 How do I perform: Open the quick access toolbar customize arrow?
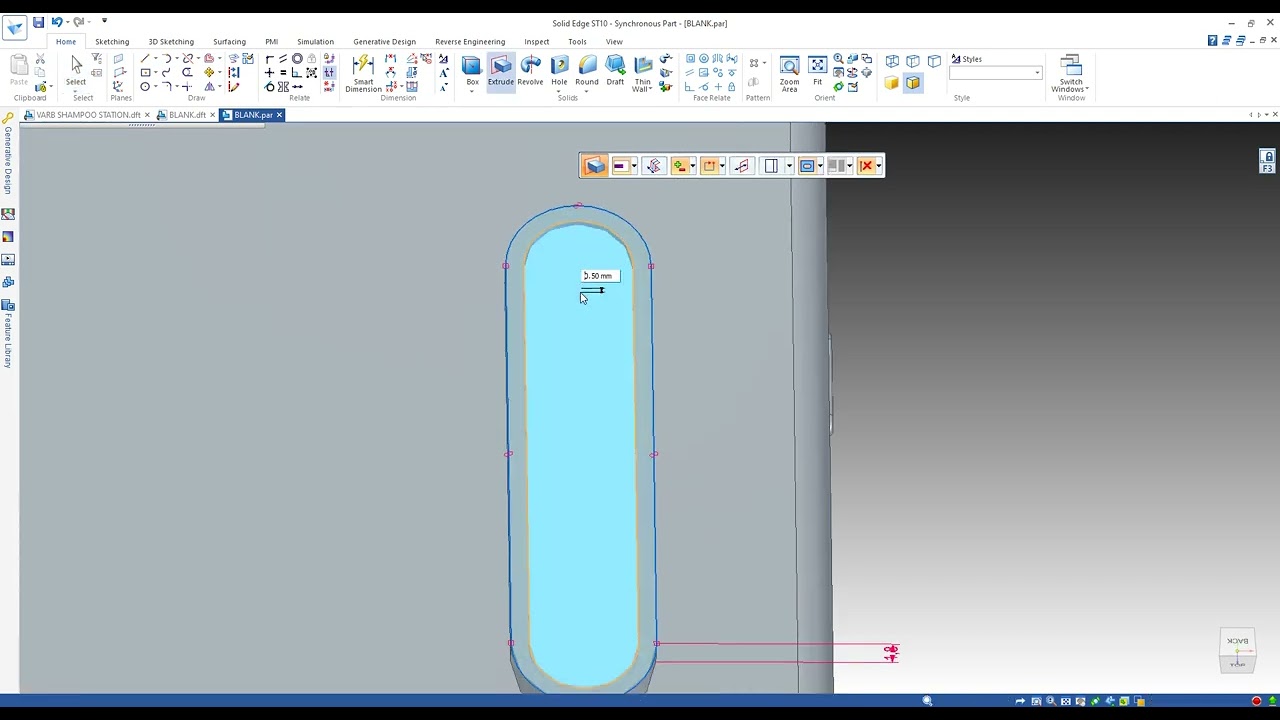click(104, 21)
